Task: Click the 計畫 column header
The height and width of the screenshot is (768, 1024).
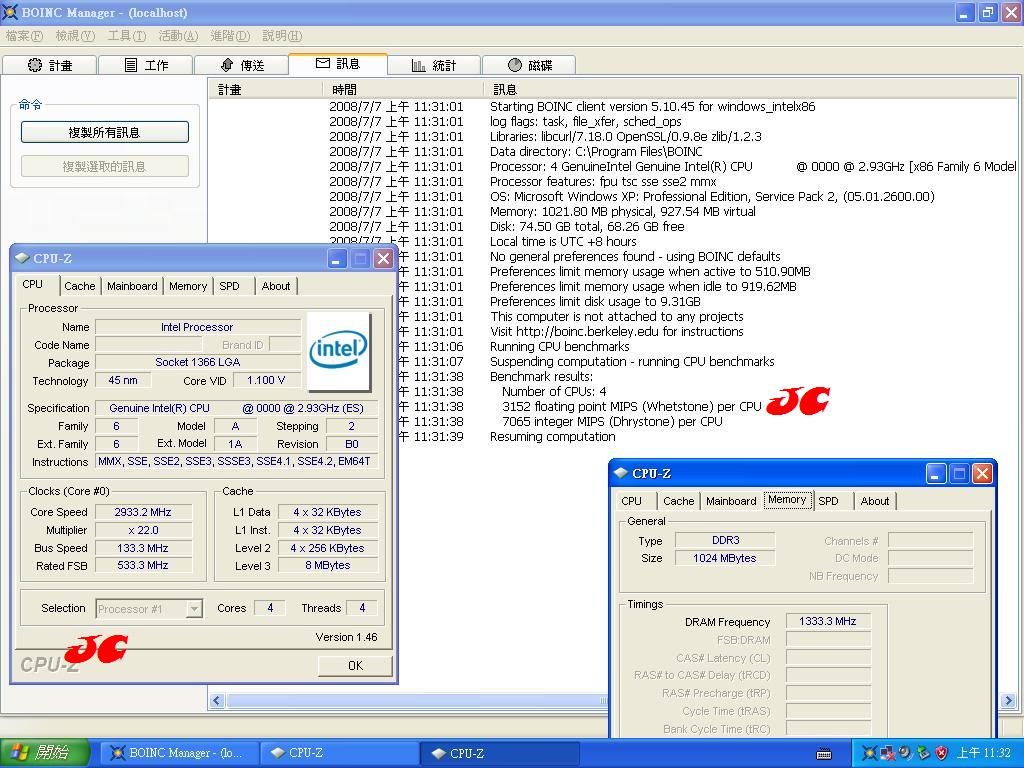Action: [265, 89]
